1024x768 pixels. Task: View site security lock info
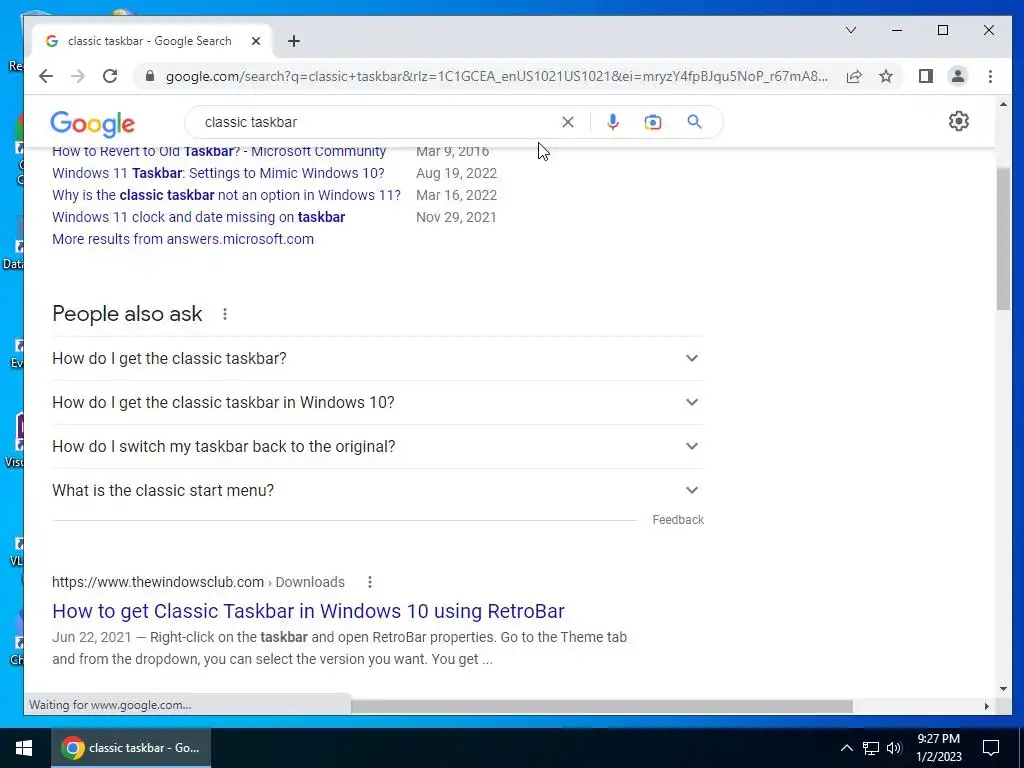tap(150, 76)
